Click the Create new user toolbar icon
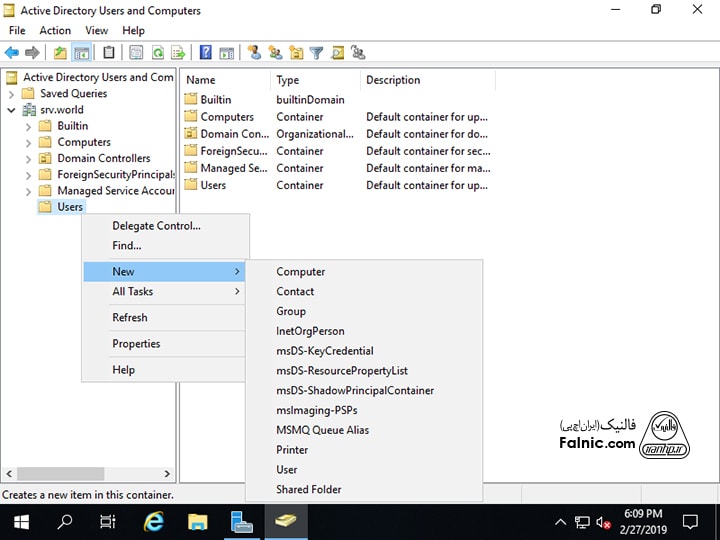This screenshot has height=540, width=720. (x=254, y=52)
